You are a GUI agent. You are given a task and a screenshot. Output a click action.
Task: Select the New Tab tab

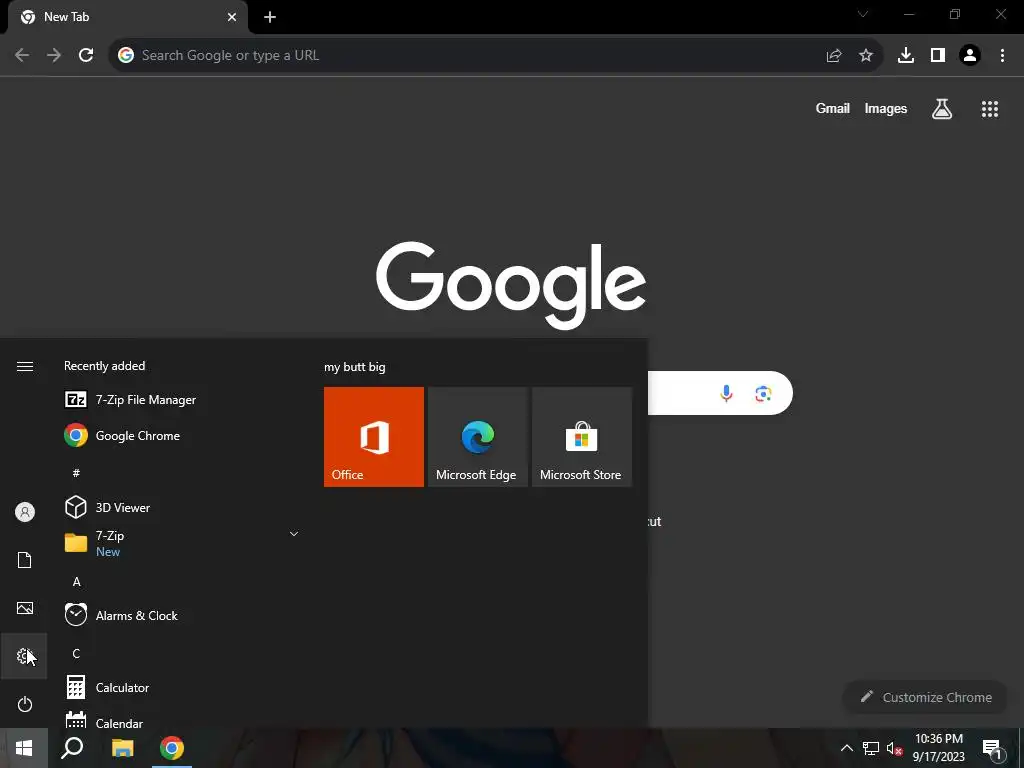(x=127, y=17)
